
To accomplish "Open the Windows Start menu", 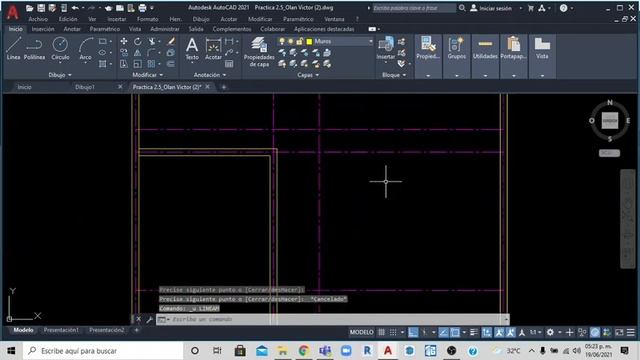I will click(x=11, y=351).
